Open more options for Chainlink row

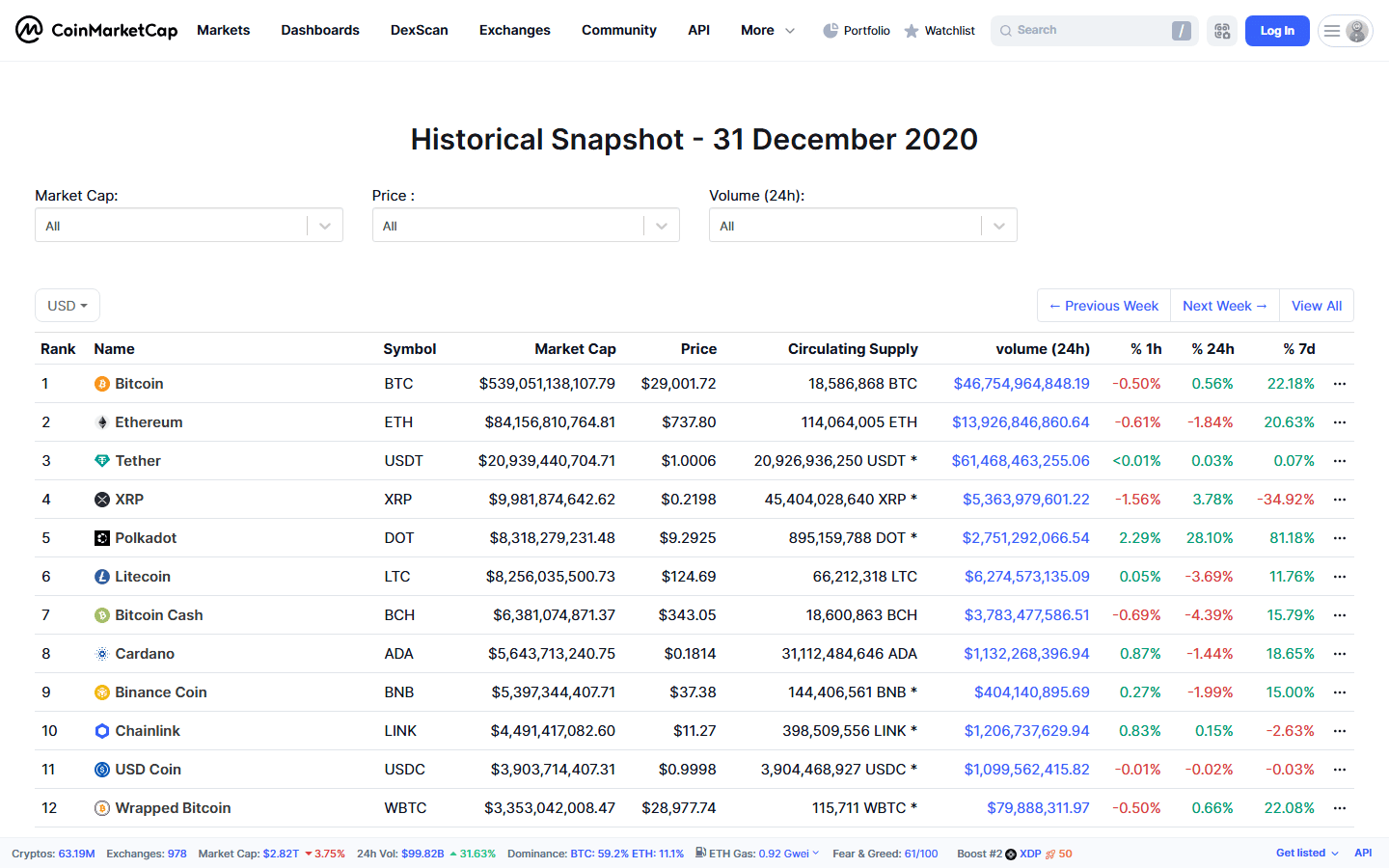1340,731
